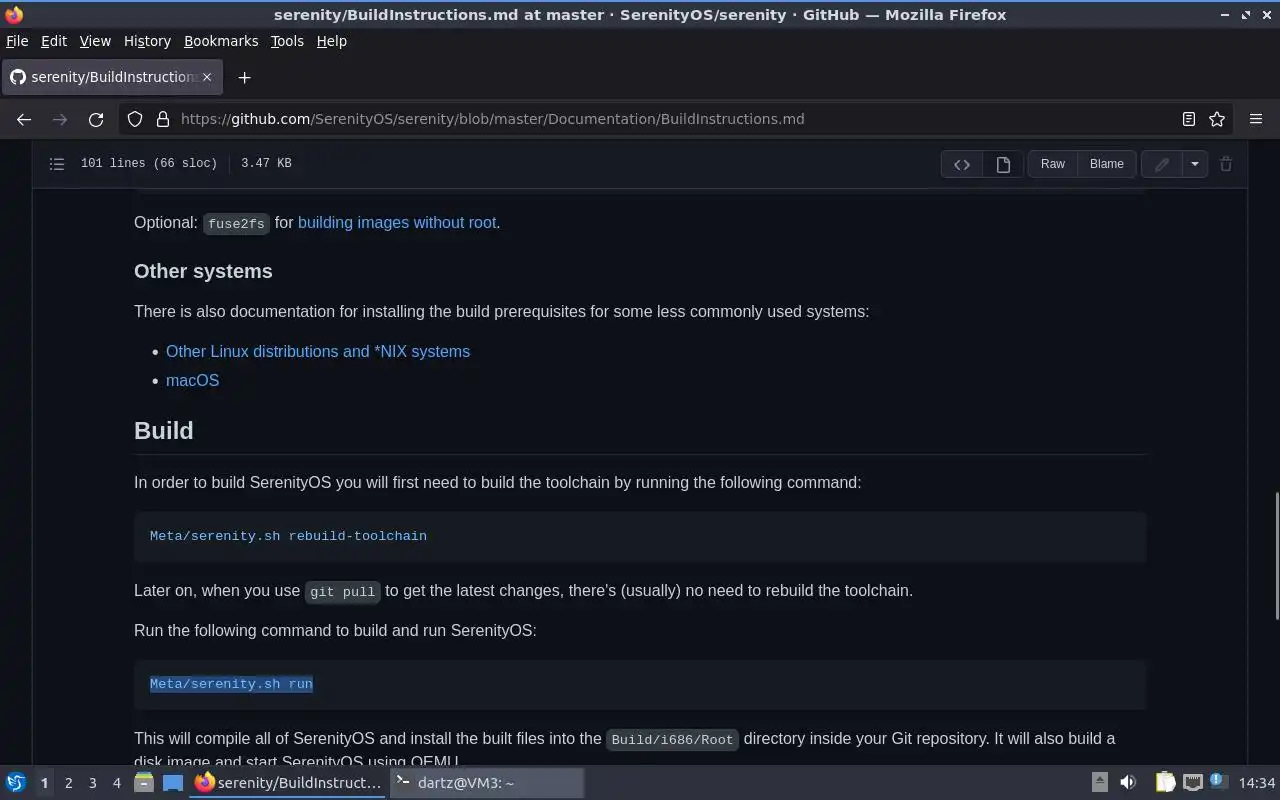The height and width of the screenshot is (800, 1280).
Task: Click the 'Other systems' heading
Action: click(x=203, y=271)
